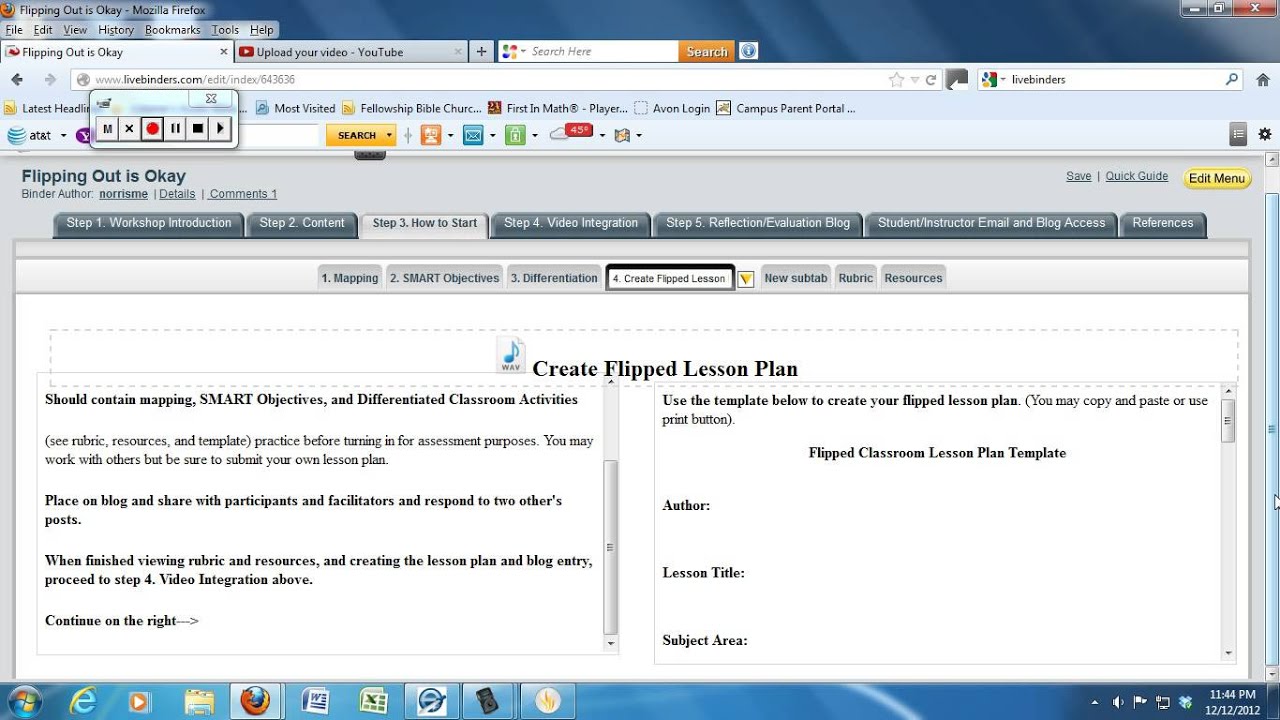
Task: Click the Save link
Action: tap(1078, 176)
